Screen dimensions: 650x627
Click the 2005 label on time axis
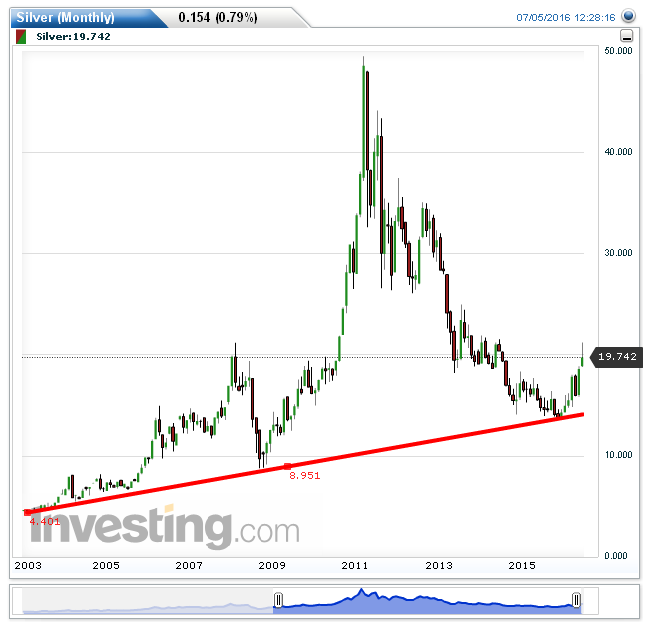[x=106, y=566]
